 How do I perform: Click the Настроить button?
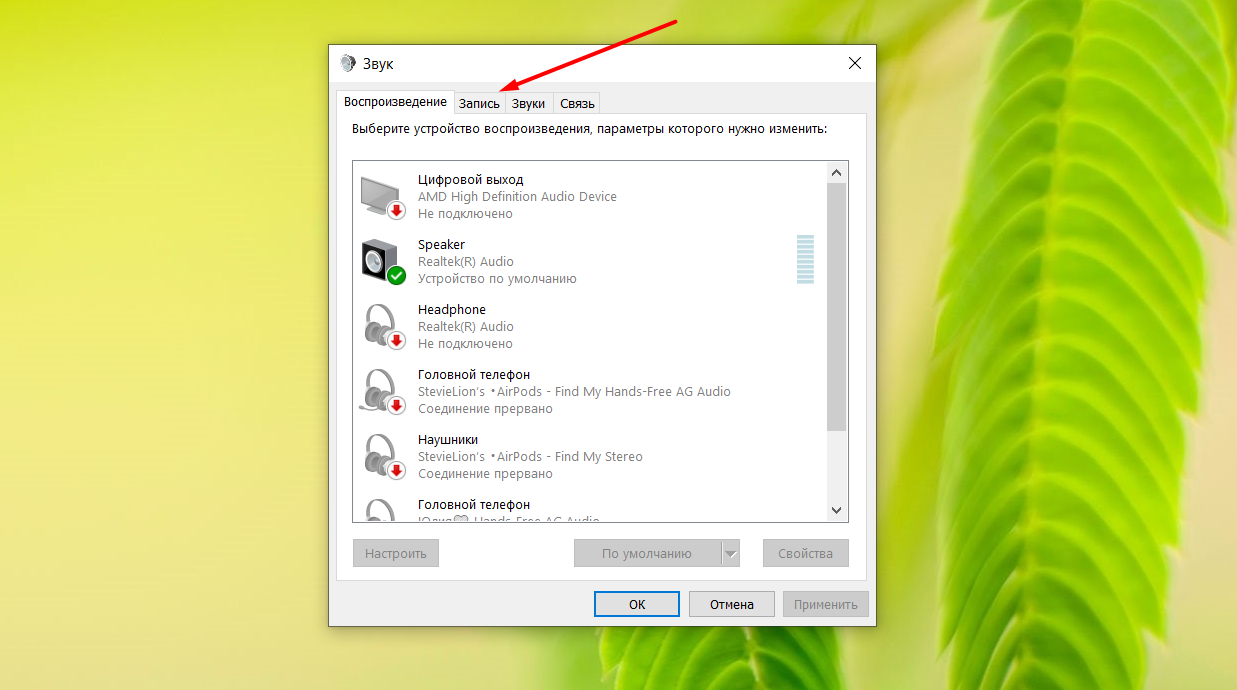[396, 553]
